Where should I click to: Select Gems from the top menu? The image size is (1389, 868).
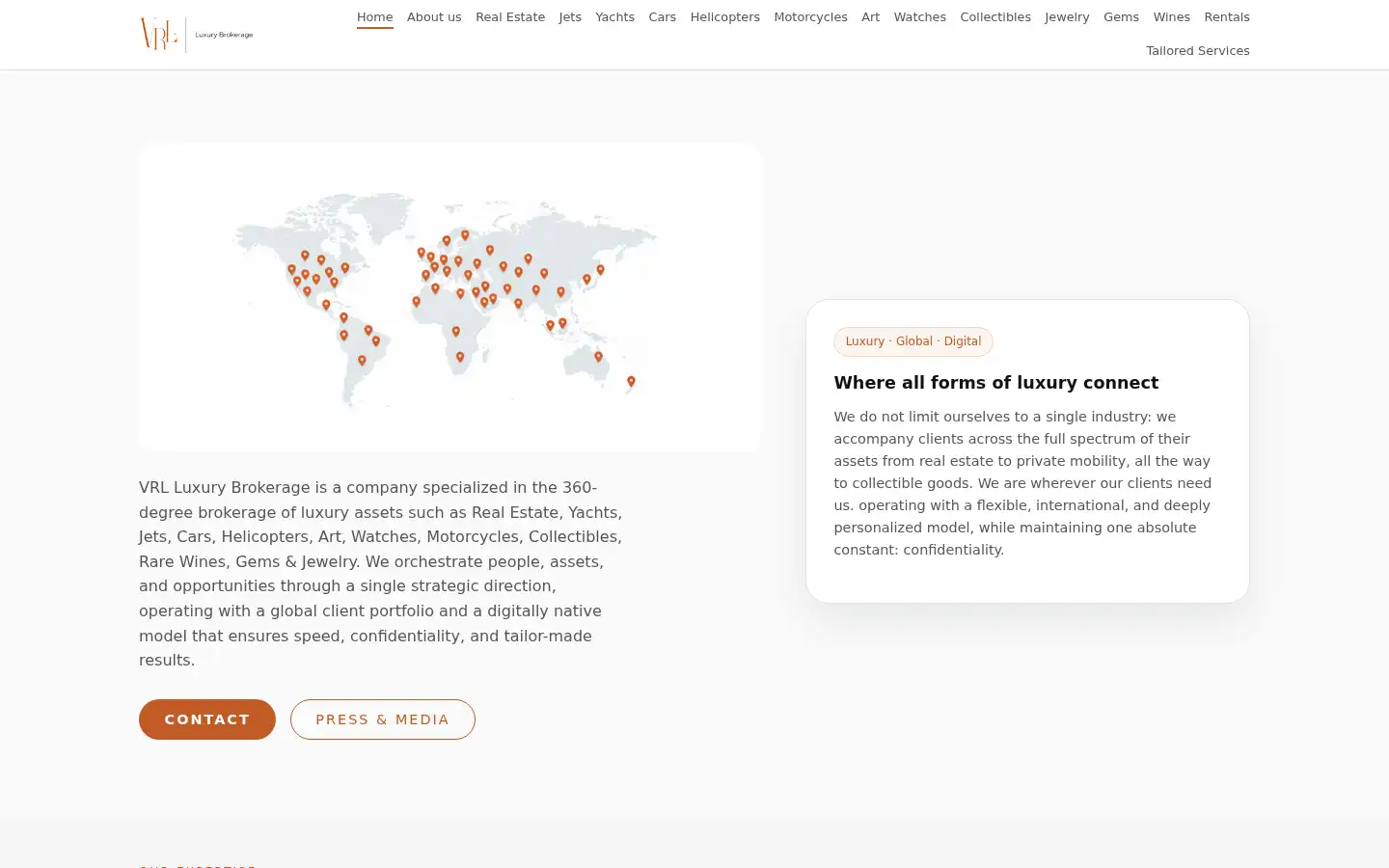[x=1121, y=17]
